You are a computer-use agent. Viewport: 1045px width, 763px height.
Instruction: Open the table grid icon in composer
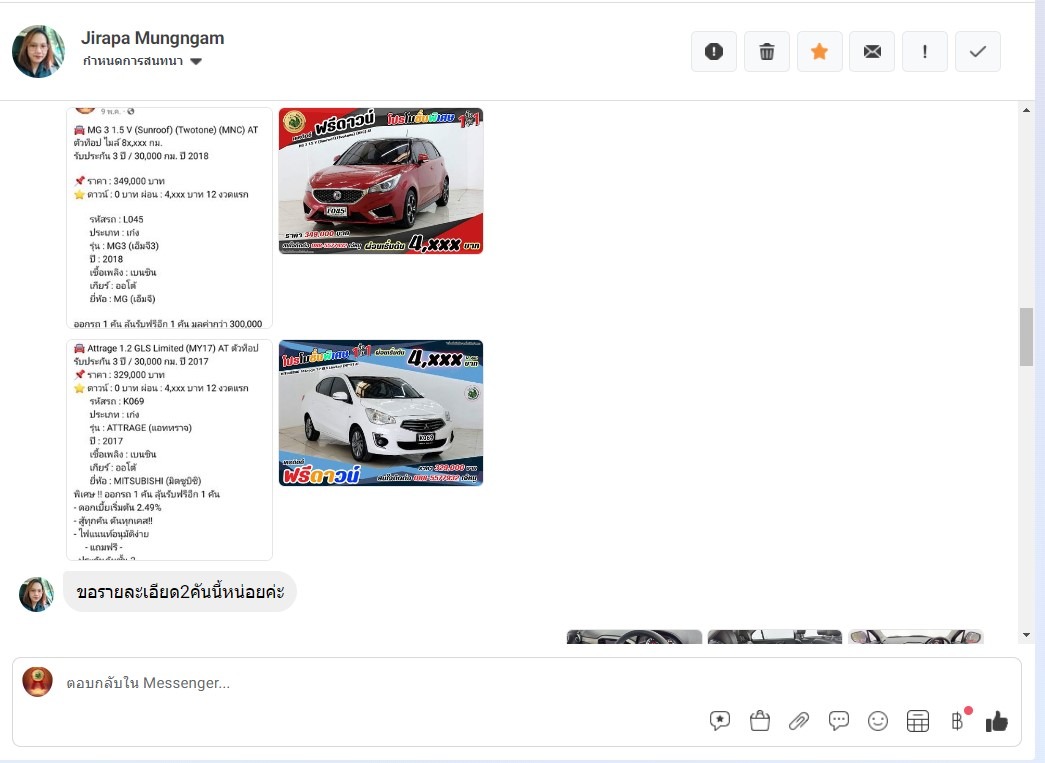click(918, 721)
